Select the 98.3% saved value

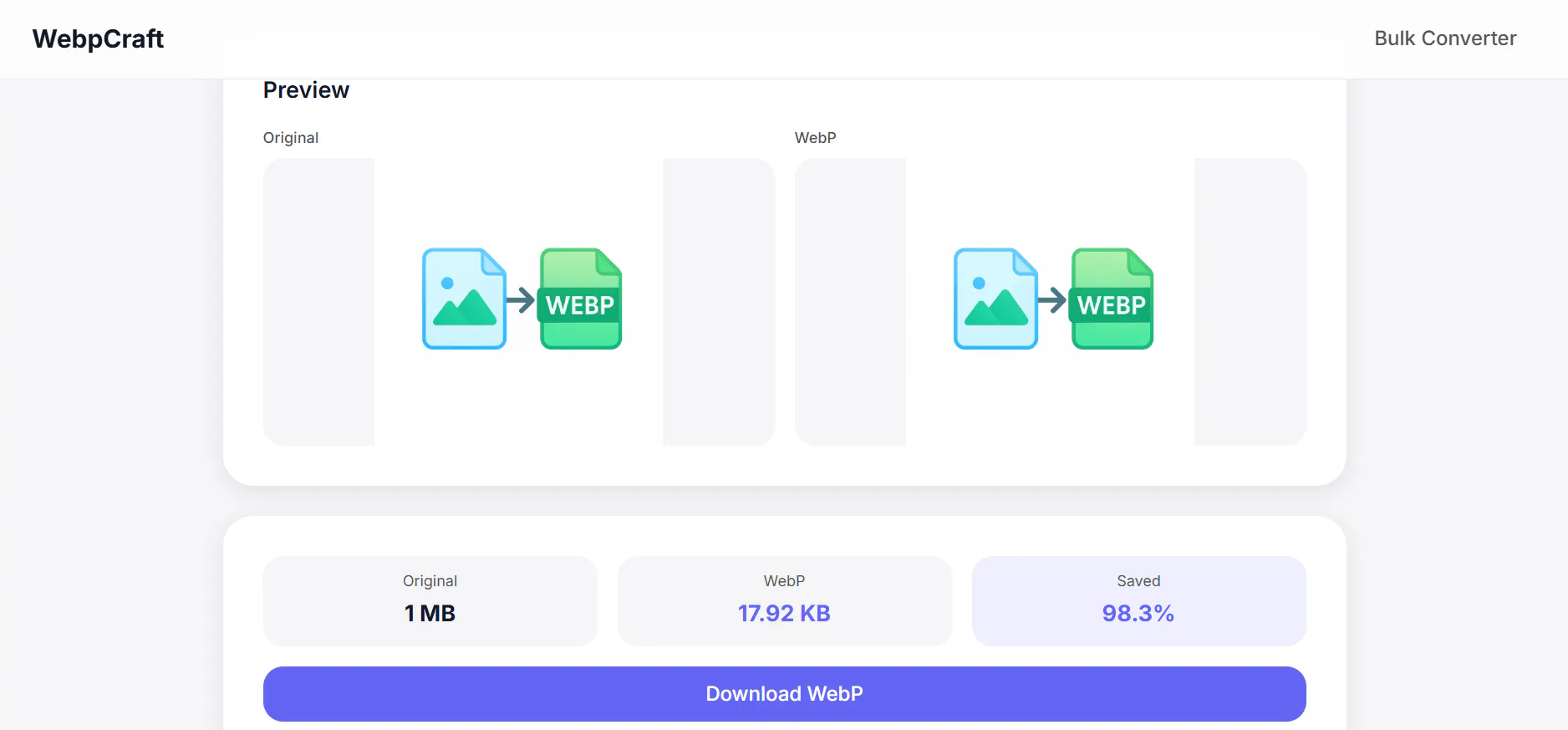tap(1138, 614)
